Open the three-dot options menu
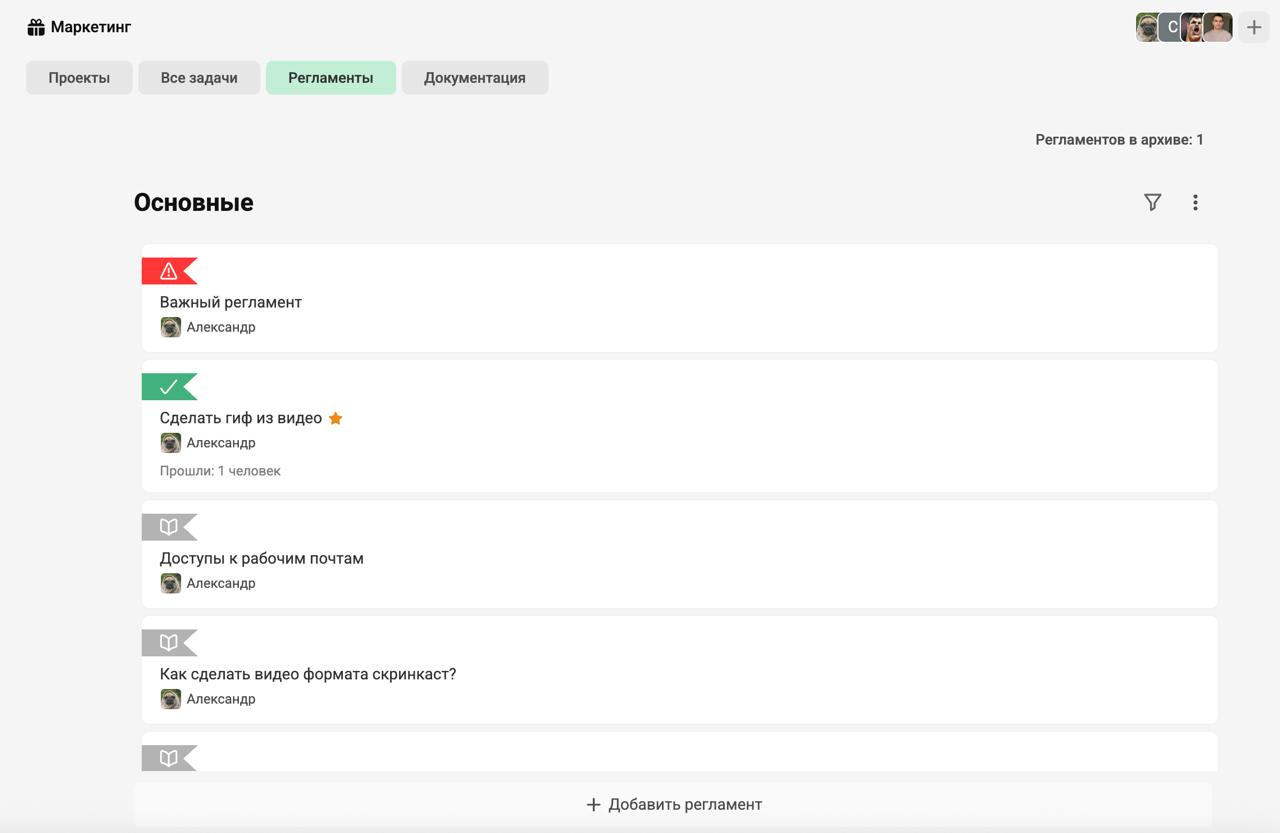This screenshot has height=833, width=1280. pyautogui.click(x=1195, y=203)
